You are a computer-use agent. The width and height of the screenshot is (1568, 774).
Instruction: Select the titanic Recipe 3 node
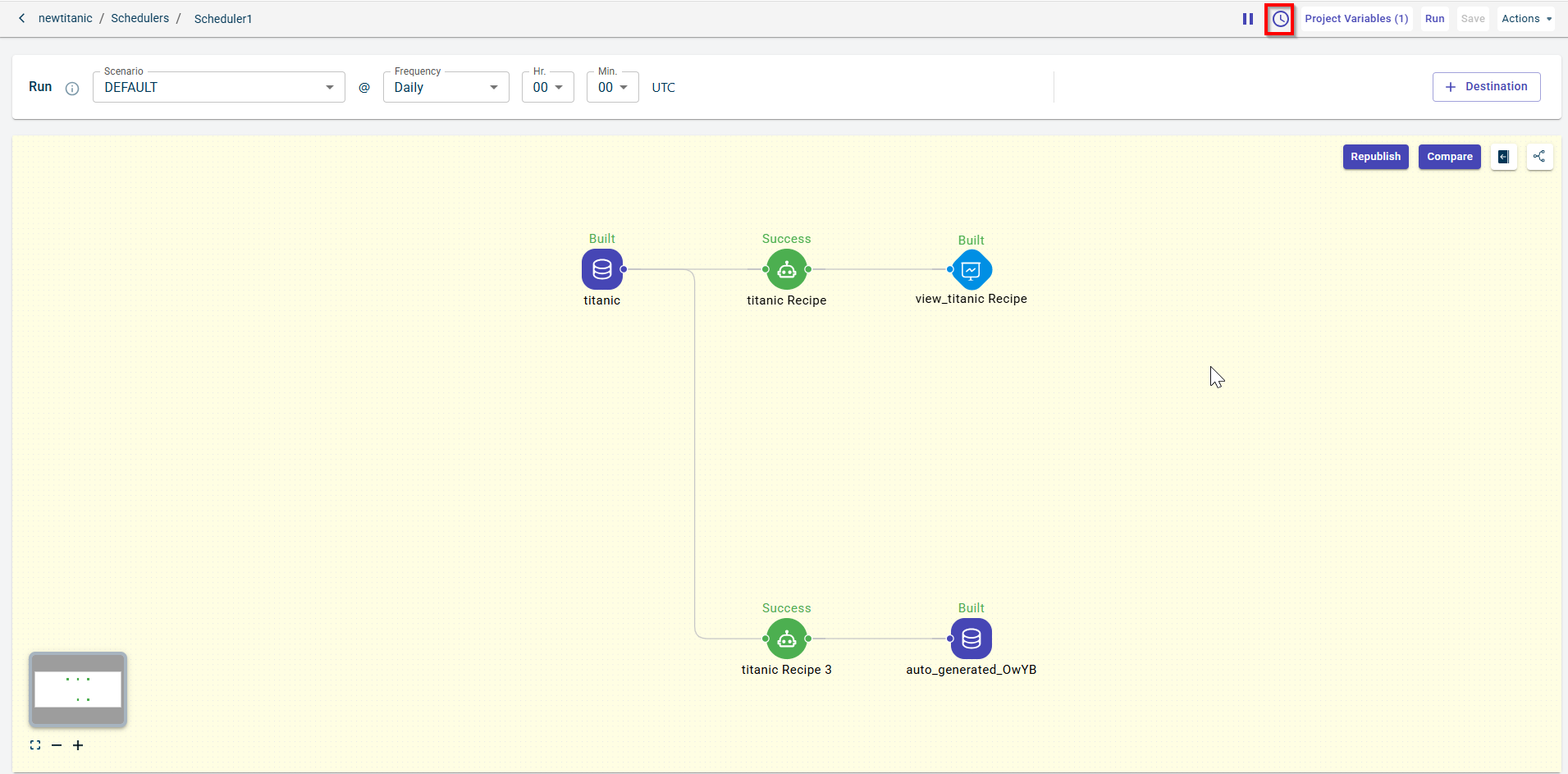click(x=786, y=639)
